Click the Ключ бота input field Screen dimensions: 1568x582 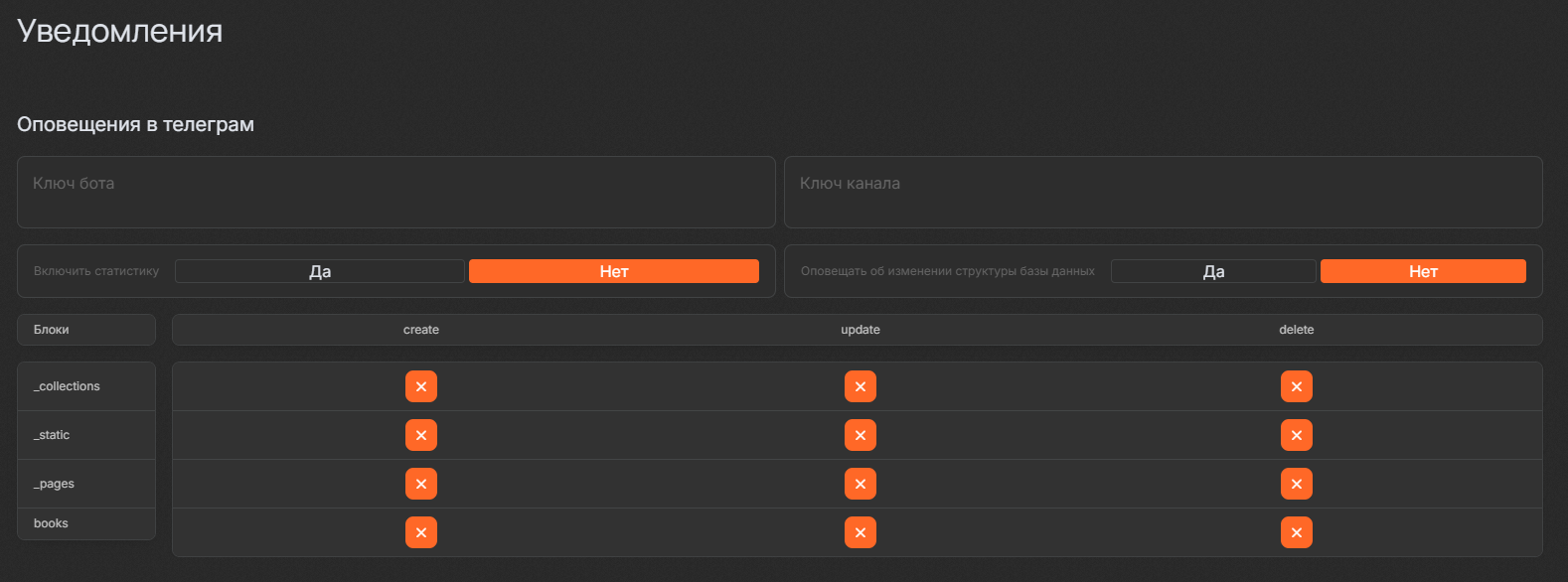(x=395, y=192)
